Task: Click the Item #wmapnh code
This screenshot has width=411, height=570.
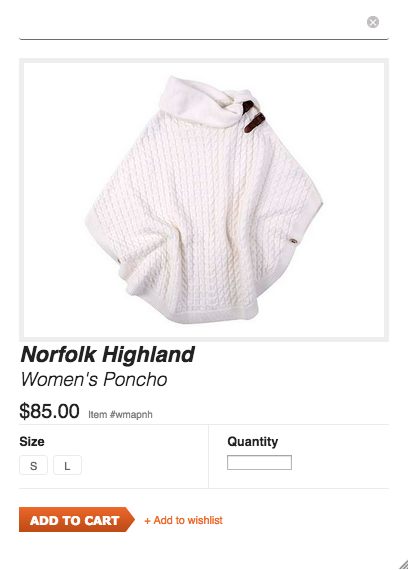Action: [x=120, y=414]
